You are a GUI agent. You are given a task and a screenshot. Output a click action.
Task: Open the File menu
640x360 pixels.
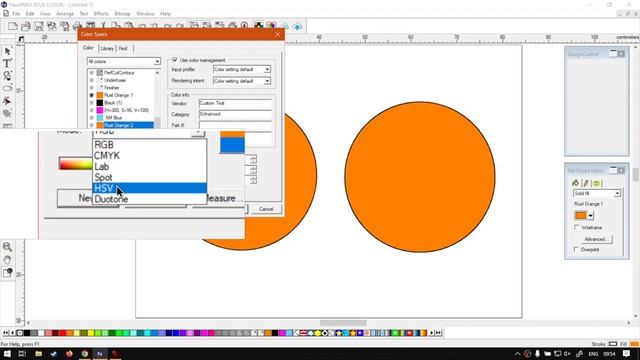(16, 13)
